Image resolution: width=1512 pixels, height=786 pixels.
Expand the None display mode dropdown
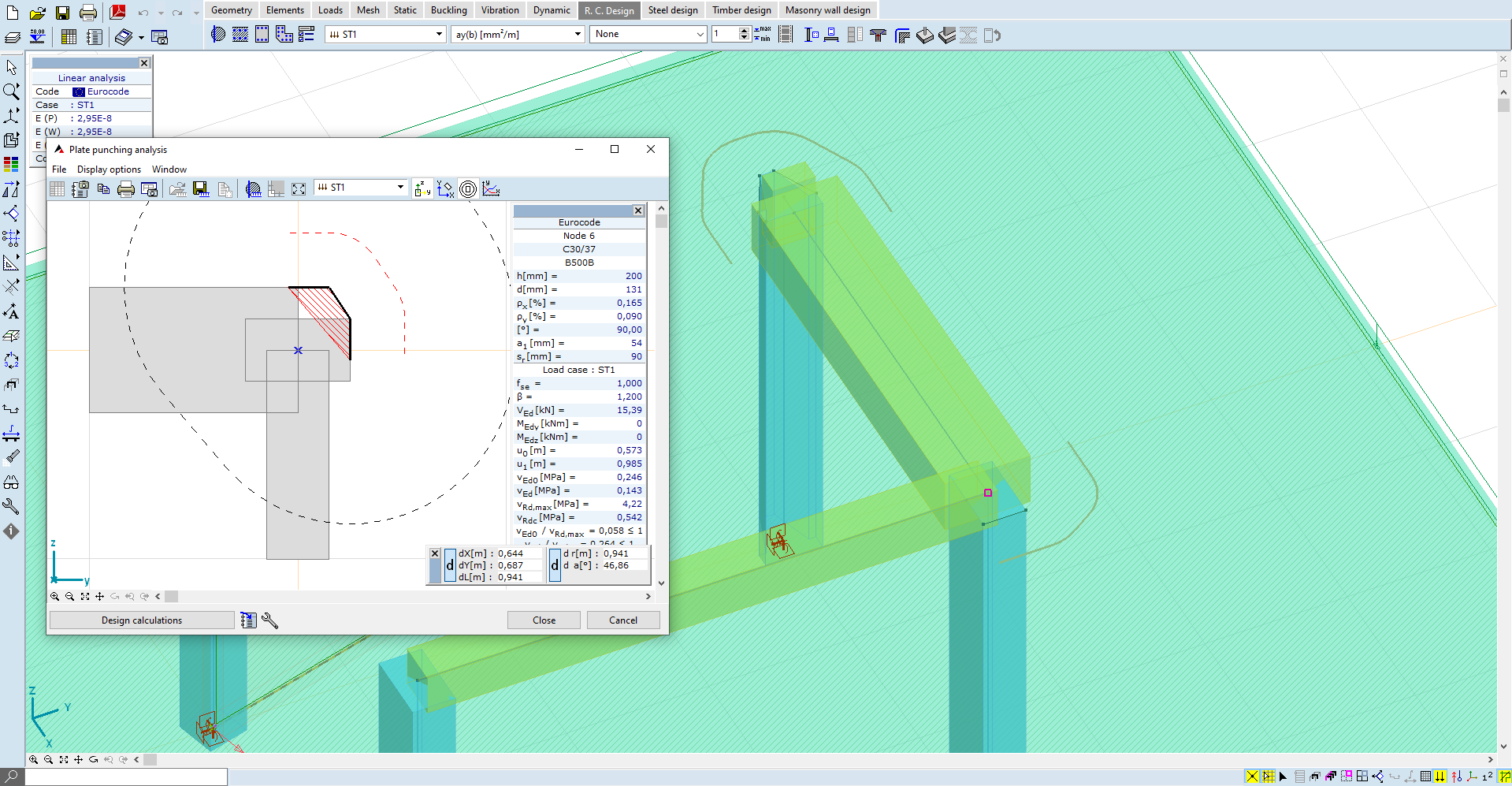pos(700,35)
